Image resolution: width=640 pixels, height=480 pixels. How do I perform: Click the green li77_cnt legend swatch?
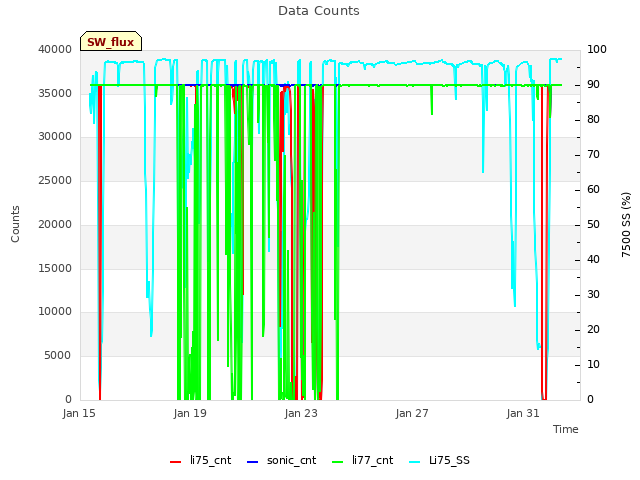click(x=338, y=462)
